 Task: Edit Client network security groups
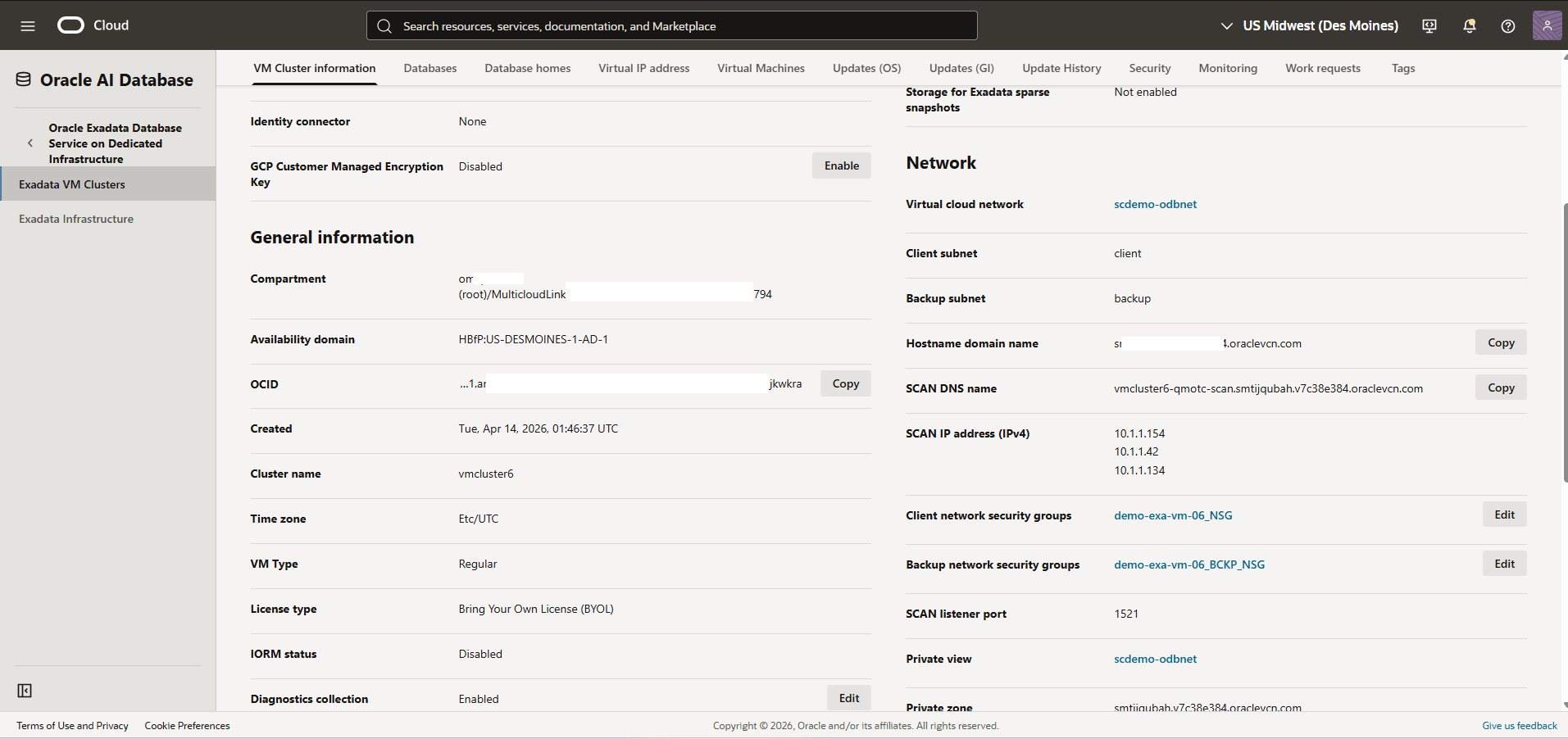[x=1504, y=515]
